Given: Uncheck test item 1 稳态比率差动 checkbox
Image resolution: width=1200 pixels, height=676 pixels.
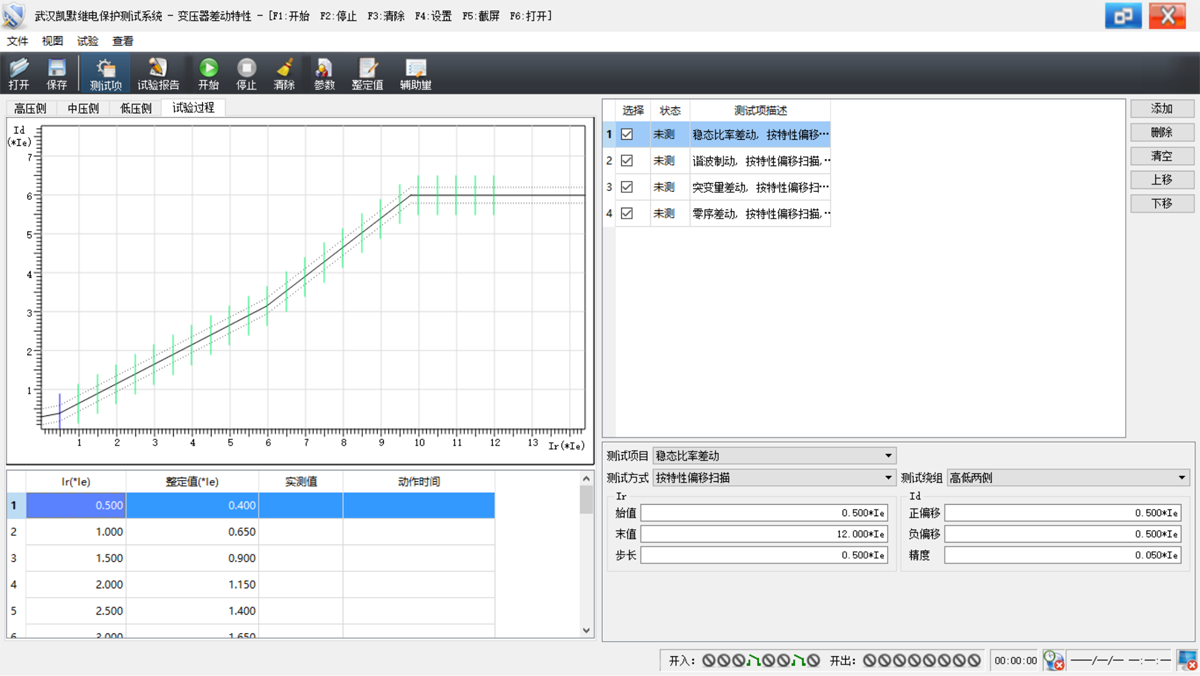Looking at the screenshot, I should click(x=627, y=134).
